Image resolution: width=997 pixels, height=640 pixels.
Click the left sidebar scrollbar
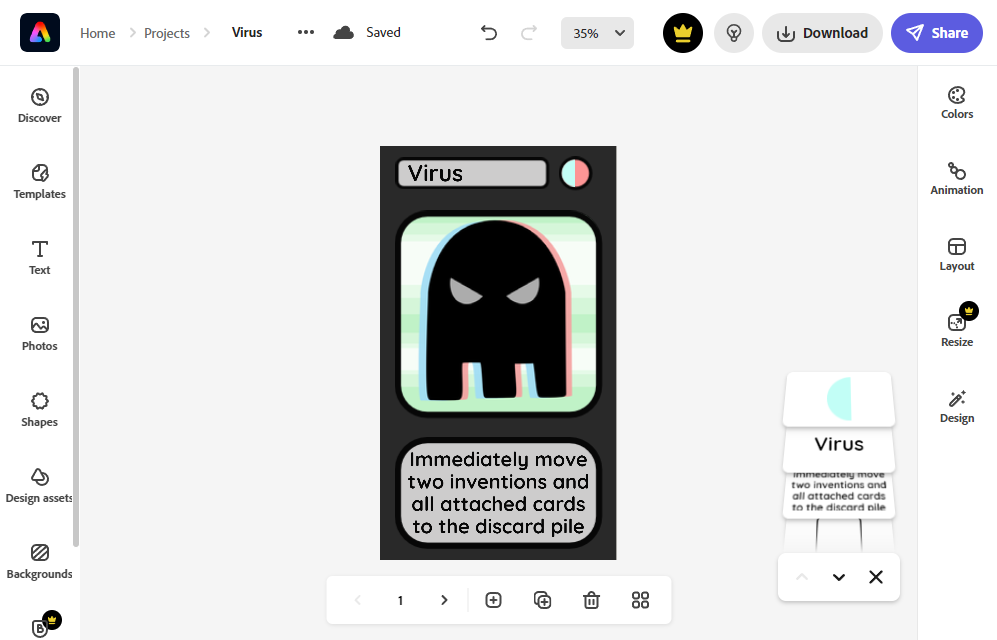[76, 306]
